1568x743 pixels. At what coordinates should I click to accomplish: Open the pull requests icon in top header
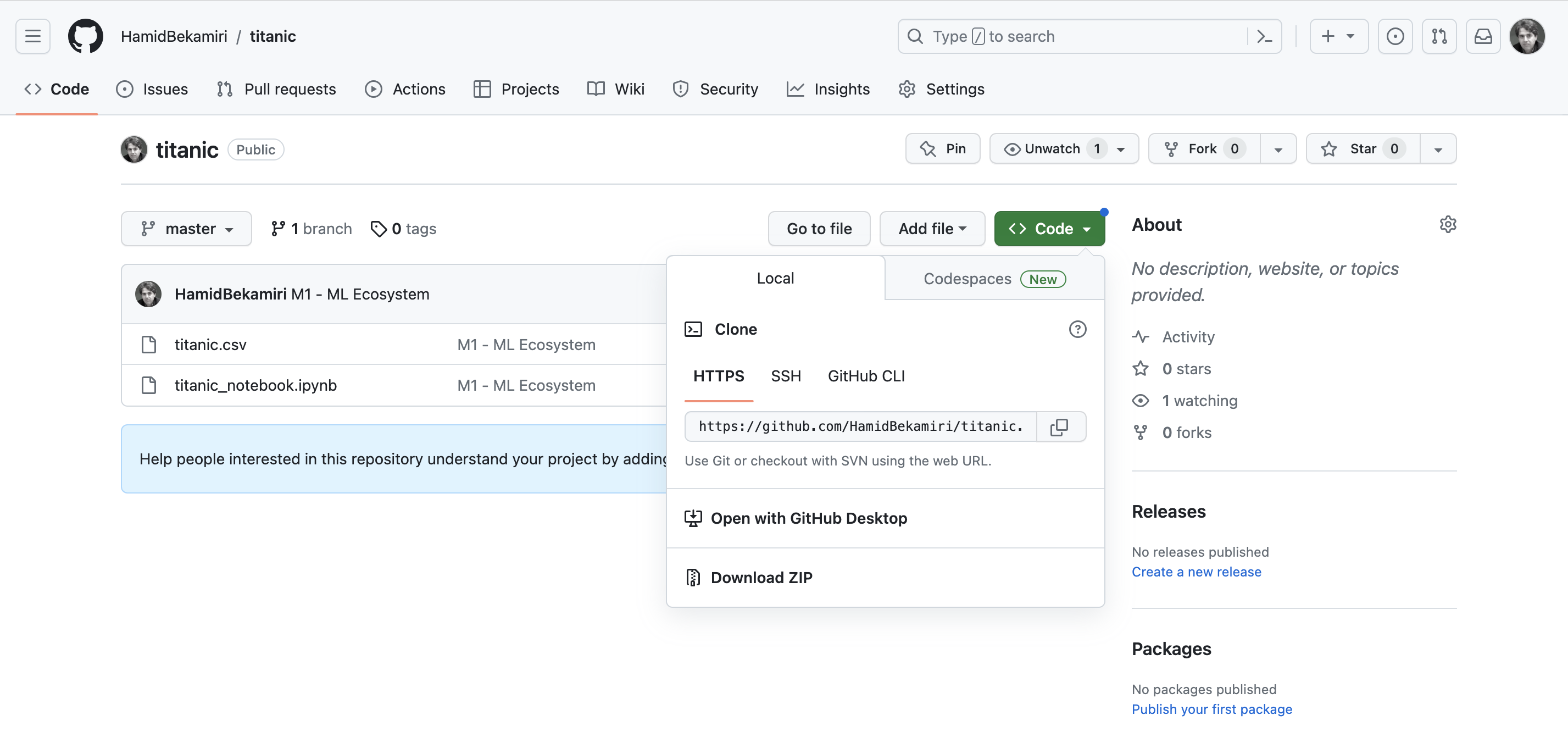point(1439,36)
